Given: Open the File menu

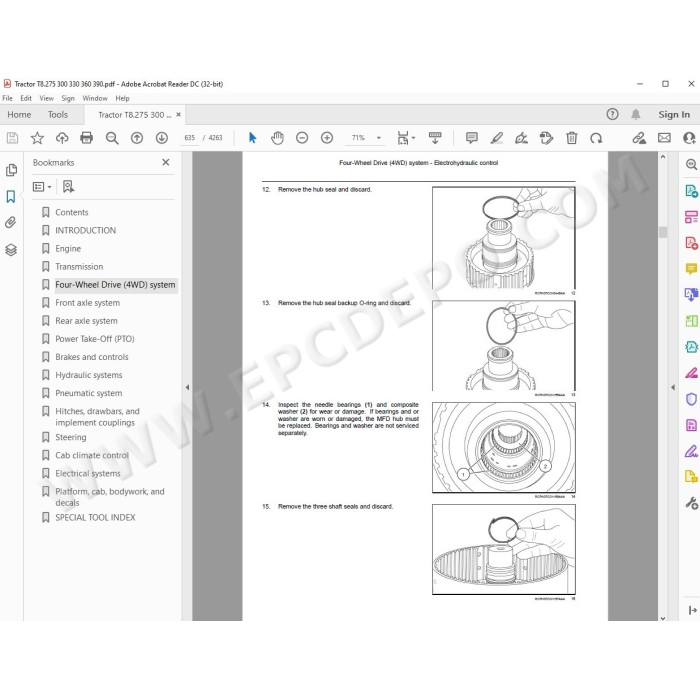Looking at the screenshot, I should [x=8, y=98].
